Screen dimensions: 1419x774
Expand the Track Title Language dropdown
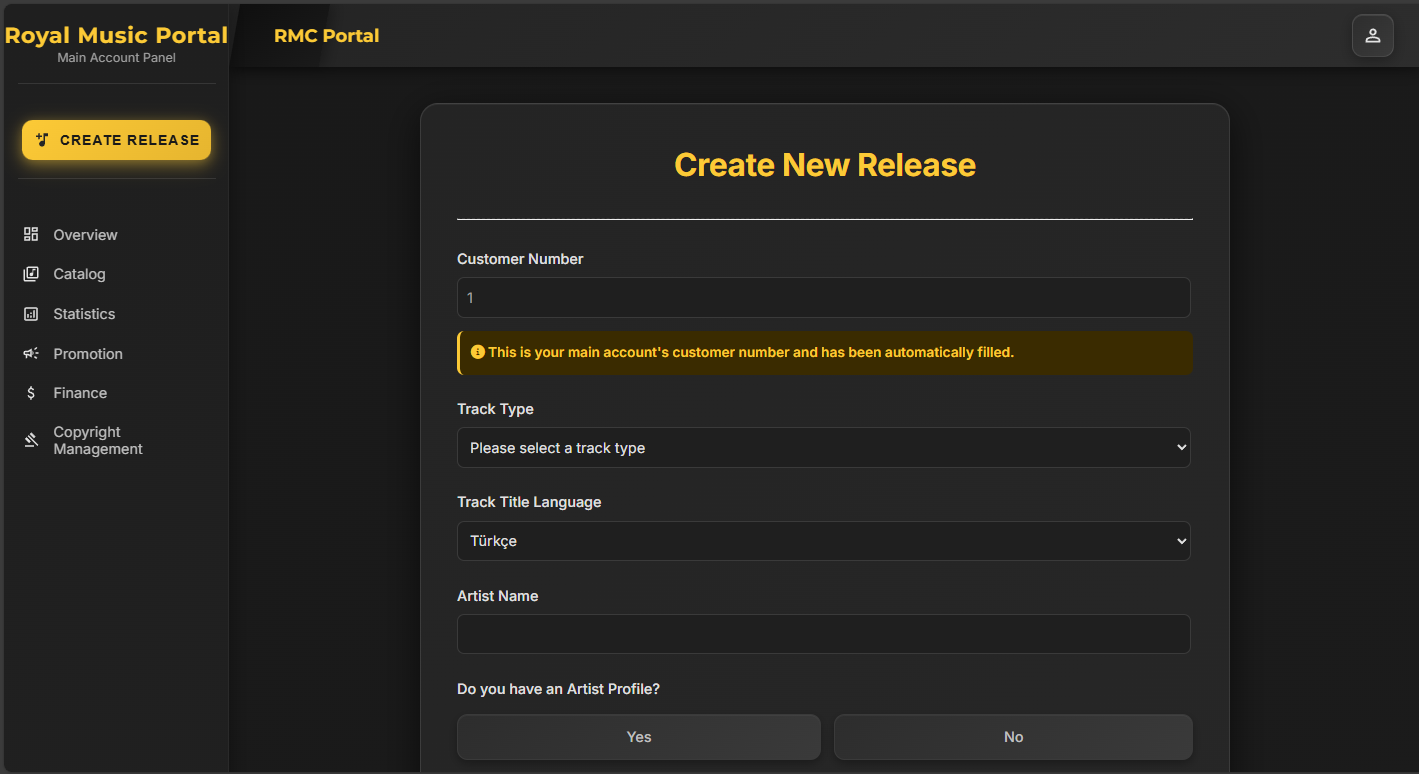coord(823,541)
